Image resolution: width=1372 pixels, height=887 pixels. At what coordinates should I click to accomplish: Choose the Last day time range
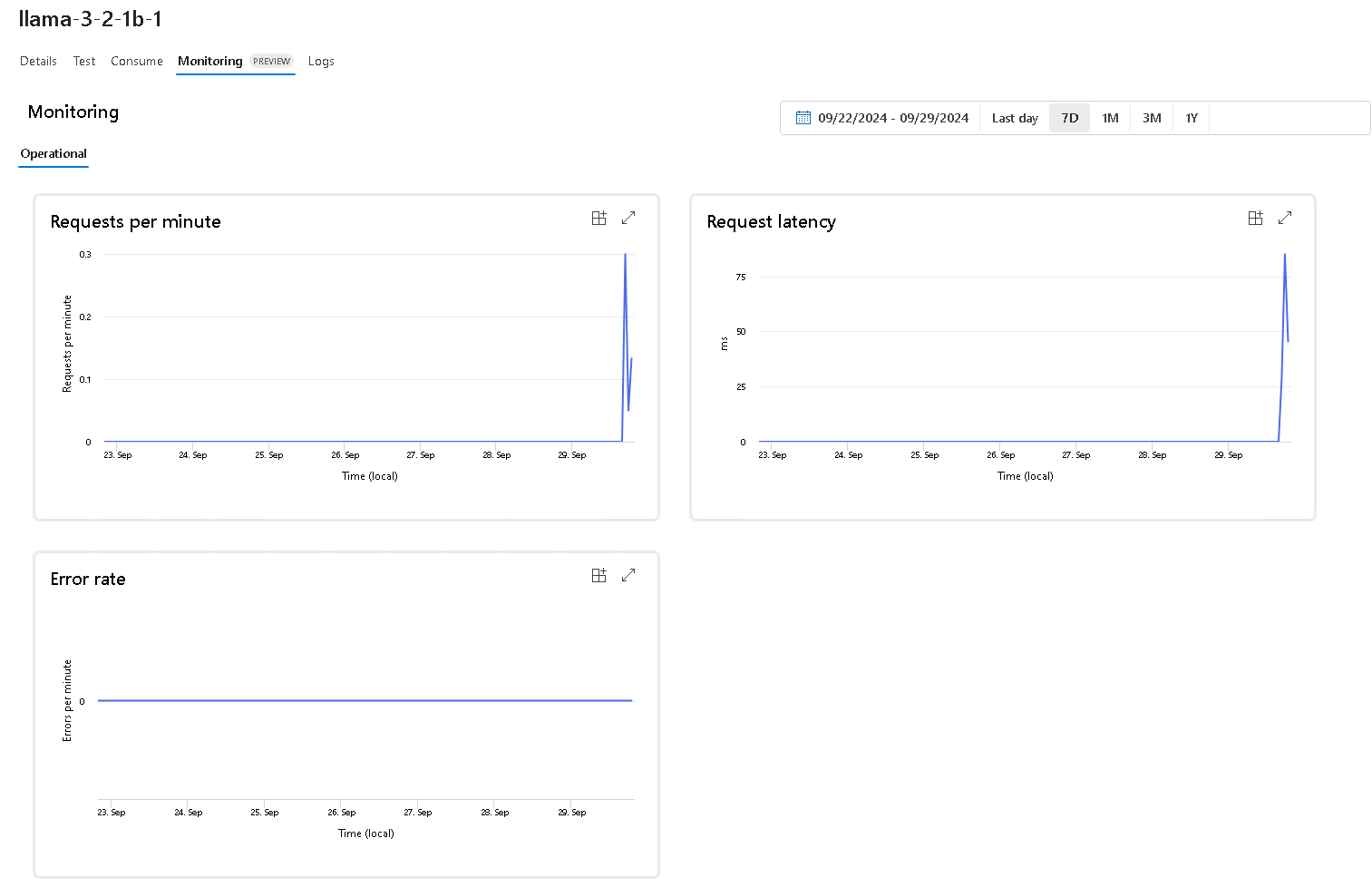[1015, 118]
